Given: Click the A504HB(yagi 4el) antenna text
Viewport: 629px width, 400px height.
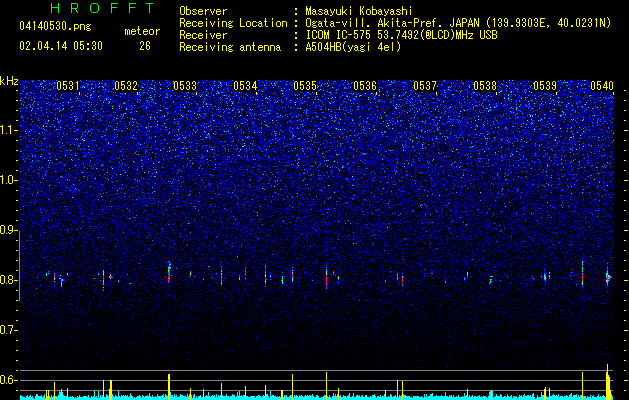Looking at the screenshot, I should (353, 47).
